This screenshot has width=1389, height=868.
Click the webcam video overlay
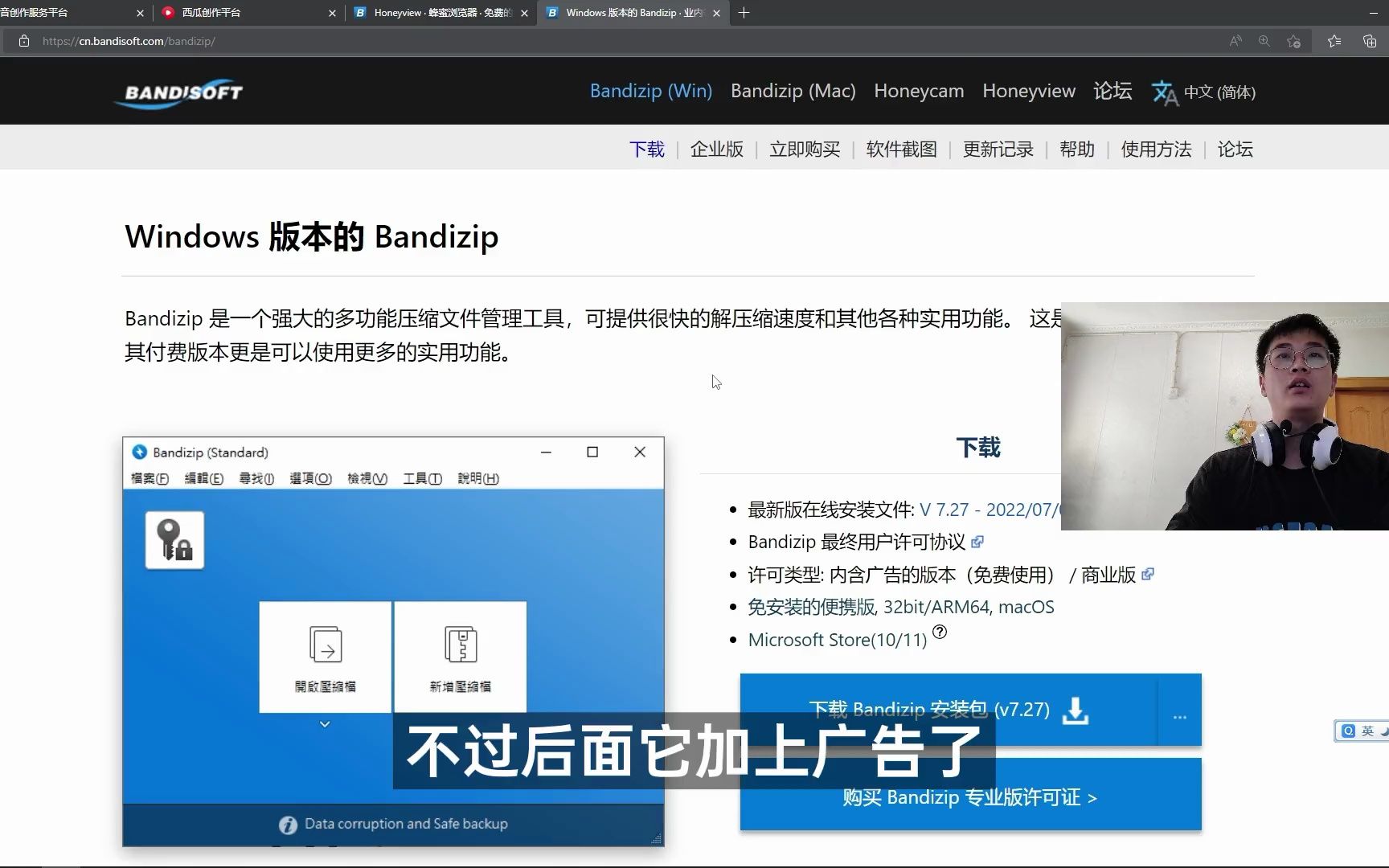coord(1225,416)
